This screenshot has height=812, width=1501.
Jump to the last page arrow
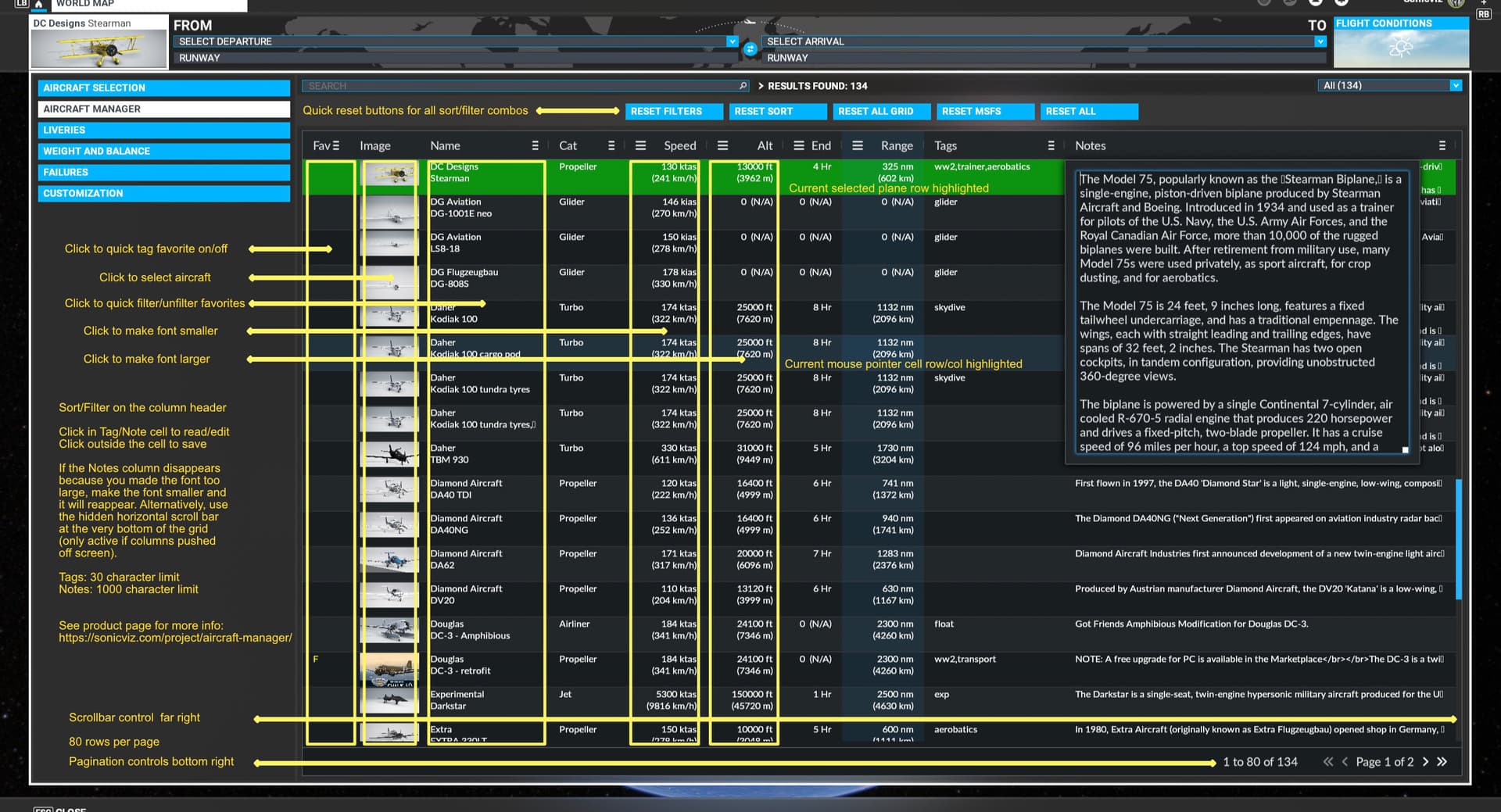point(1442,762)
